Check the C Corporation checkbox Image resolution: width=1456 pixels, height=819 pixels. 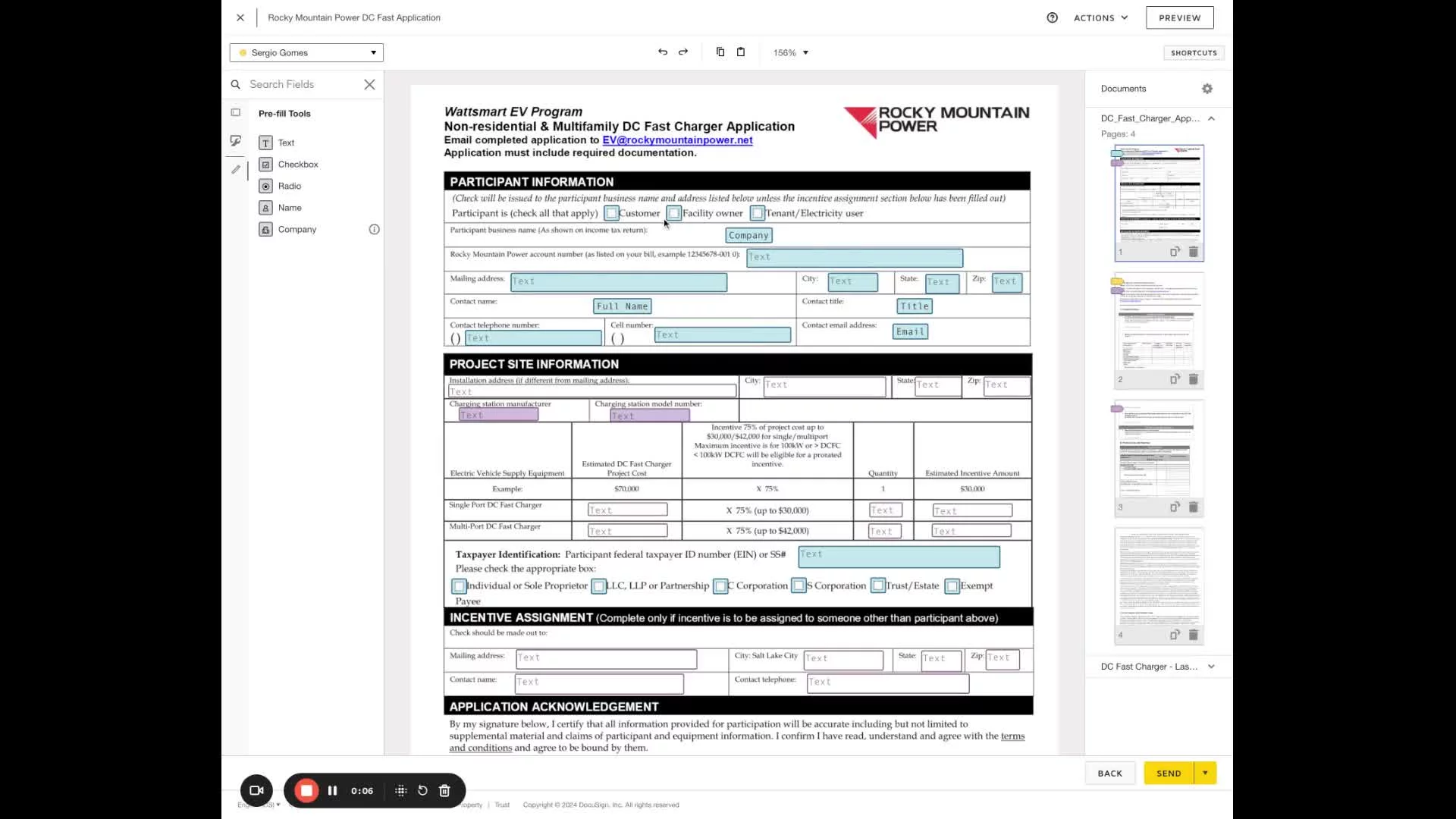(x=720, y=586)
